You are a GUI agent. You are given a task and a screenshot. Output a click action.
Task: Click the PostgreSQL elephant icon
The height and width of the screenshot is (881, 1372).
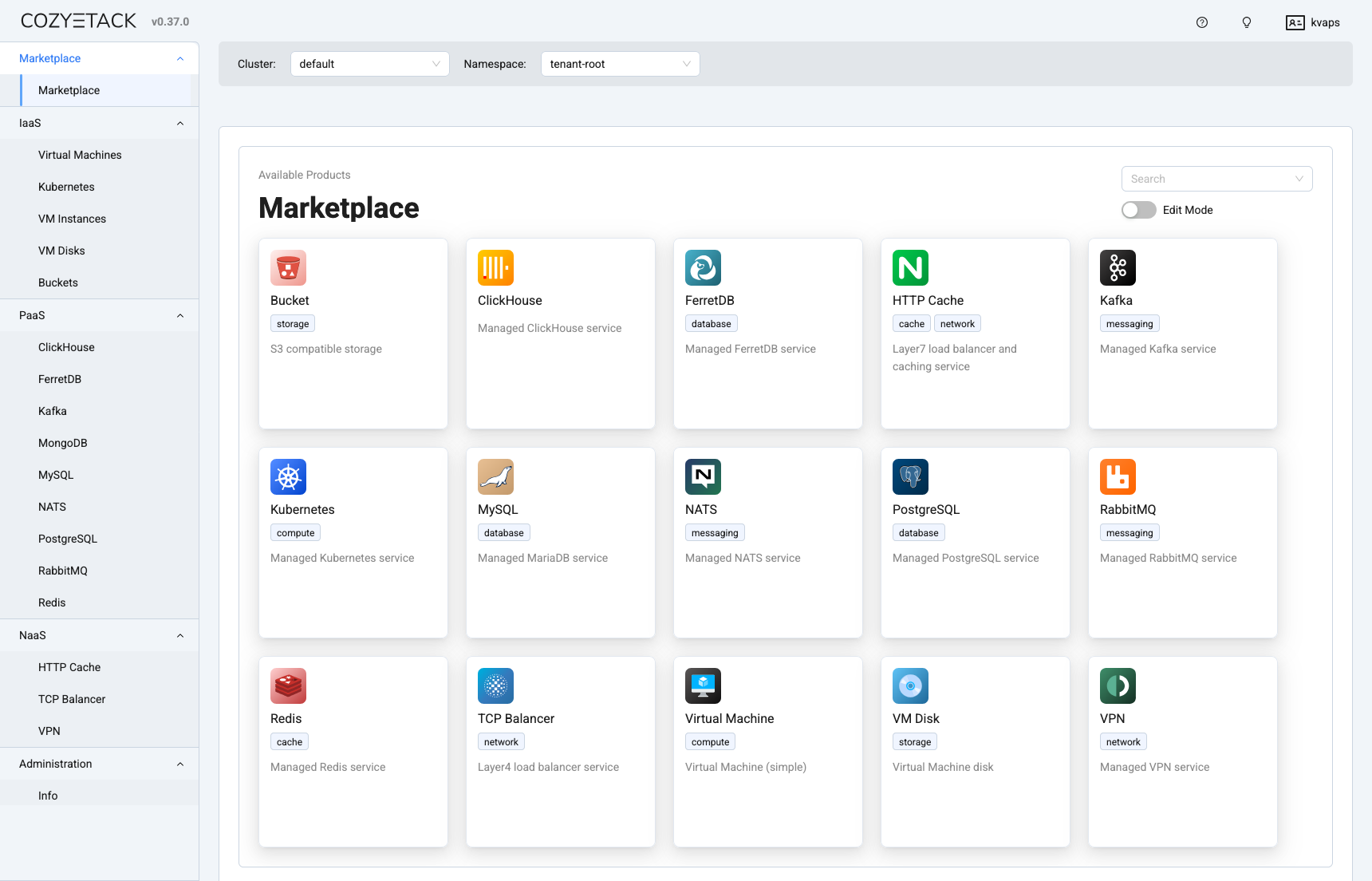tap(910, 477)
